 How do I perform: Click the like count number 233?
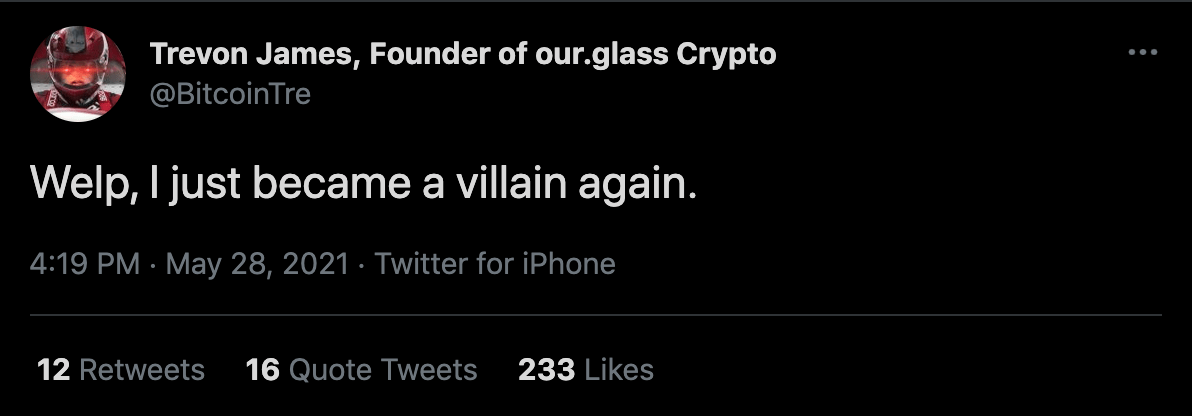point(546,370)
